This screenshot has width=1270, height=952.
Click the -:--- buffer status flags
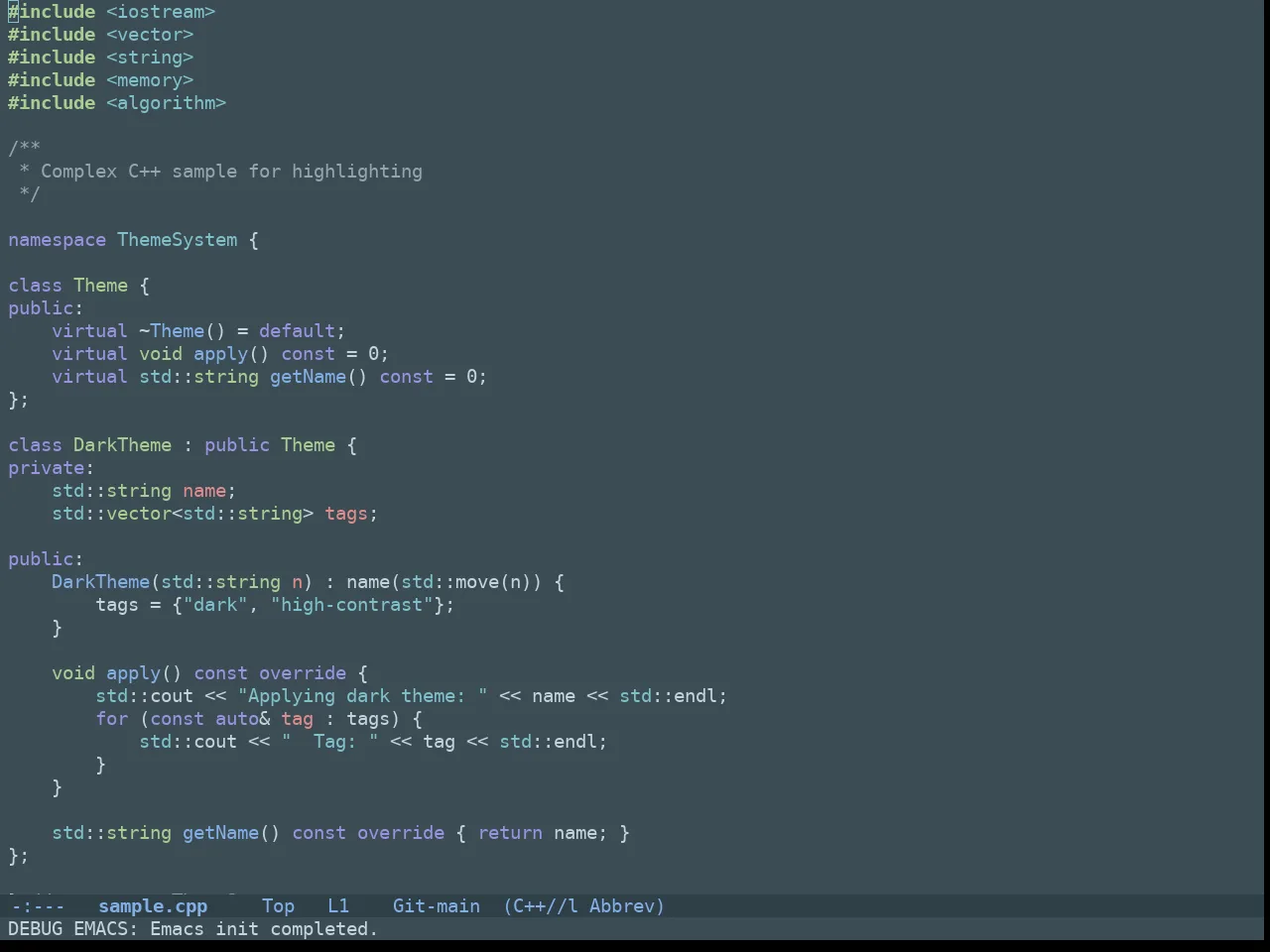[38, 905]
